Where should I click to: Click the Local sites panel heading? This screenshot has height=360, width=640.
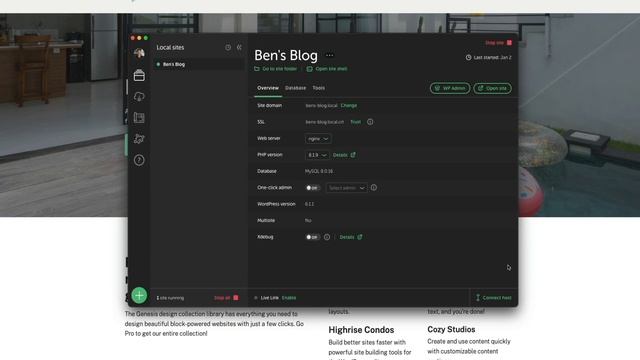pos(170,47)
